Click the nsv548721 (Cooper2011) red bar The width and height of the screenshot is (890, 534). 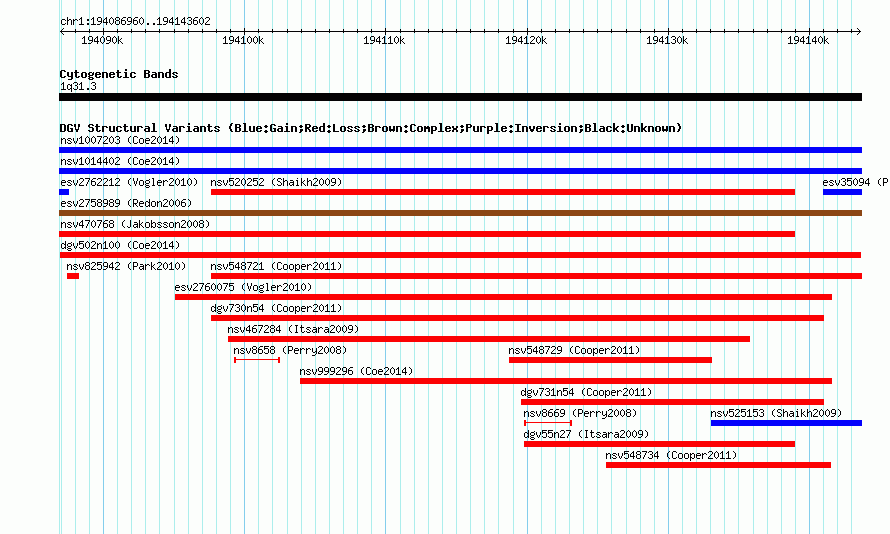(536, 276)
